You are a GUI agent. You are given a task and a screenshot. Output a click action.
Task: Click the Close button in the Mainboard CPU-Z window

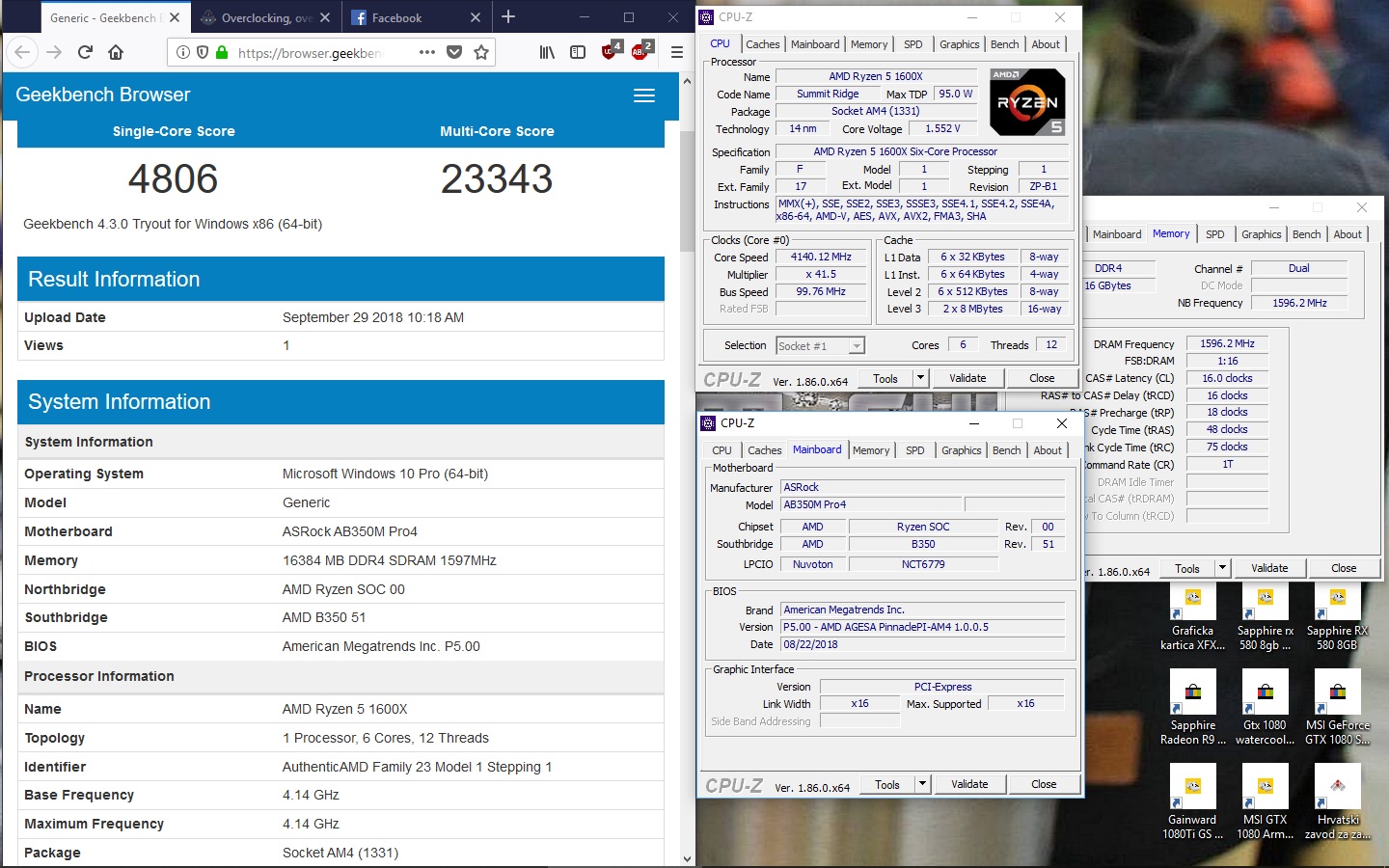(1044, 785)
